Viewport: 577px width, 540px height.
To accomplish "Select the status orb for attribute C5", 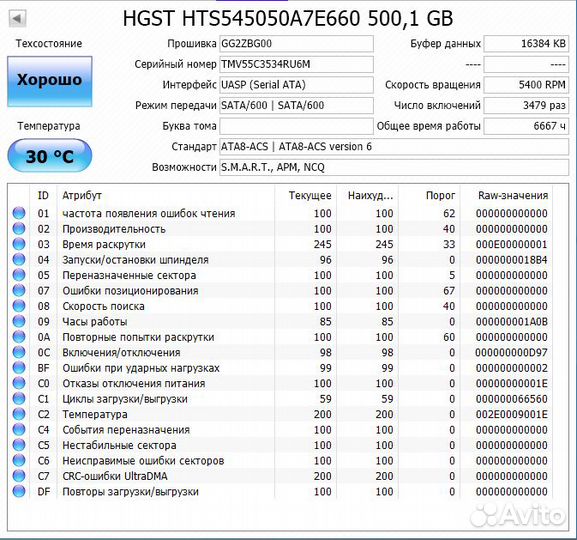I will point(19,445).
